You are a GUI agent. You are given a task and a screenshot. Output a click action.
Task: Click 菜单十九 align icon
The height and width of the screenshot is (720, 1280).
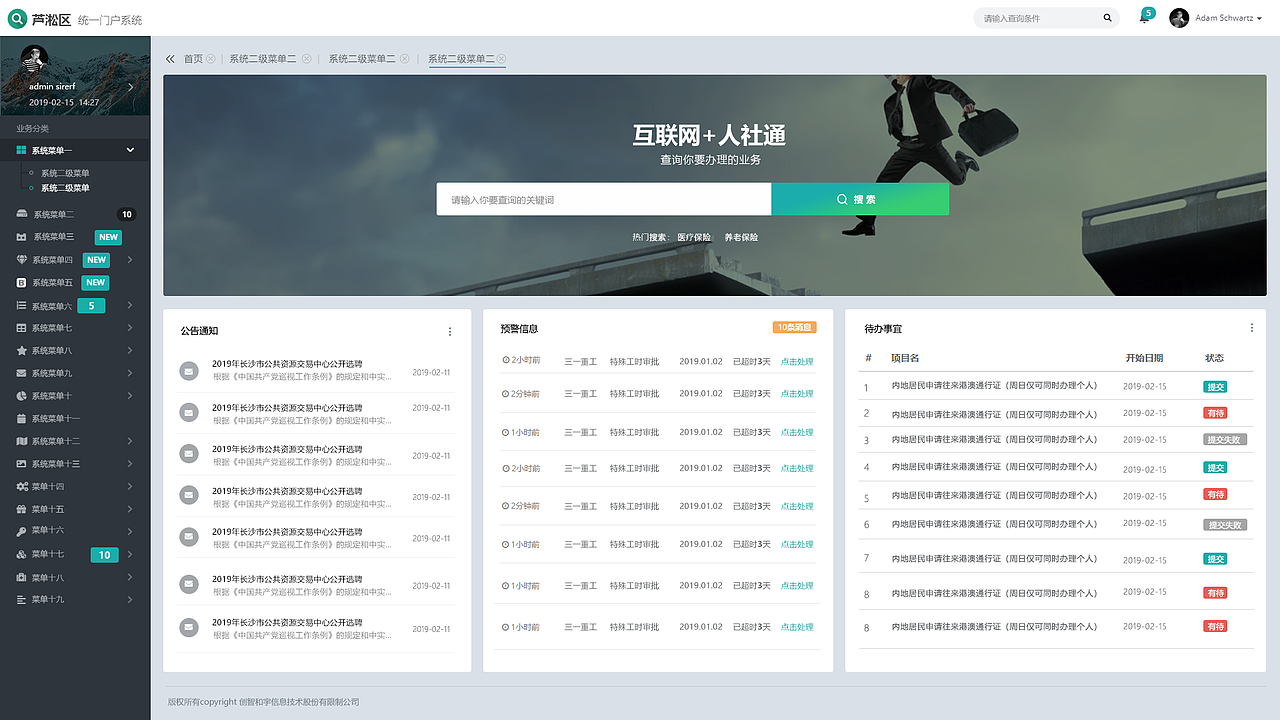click(x=21, y=600)
